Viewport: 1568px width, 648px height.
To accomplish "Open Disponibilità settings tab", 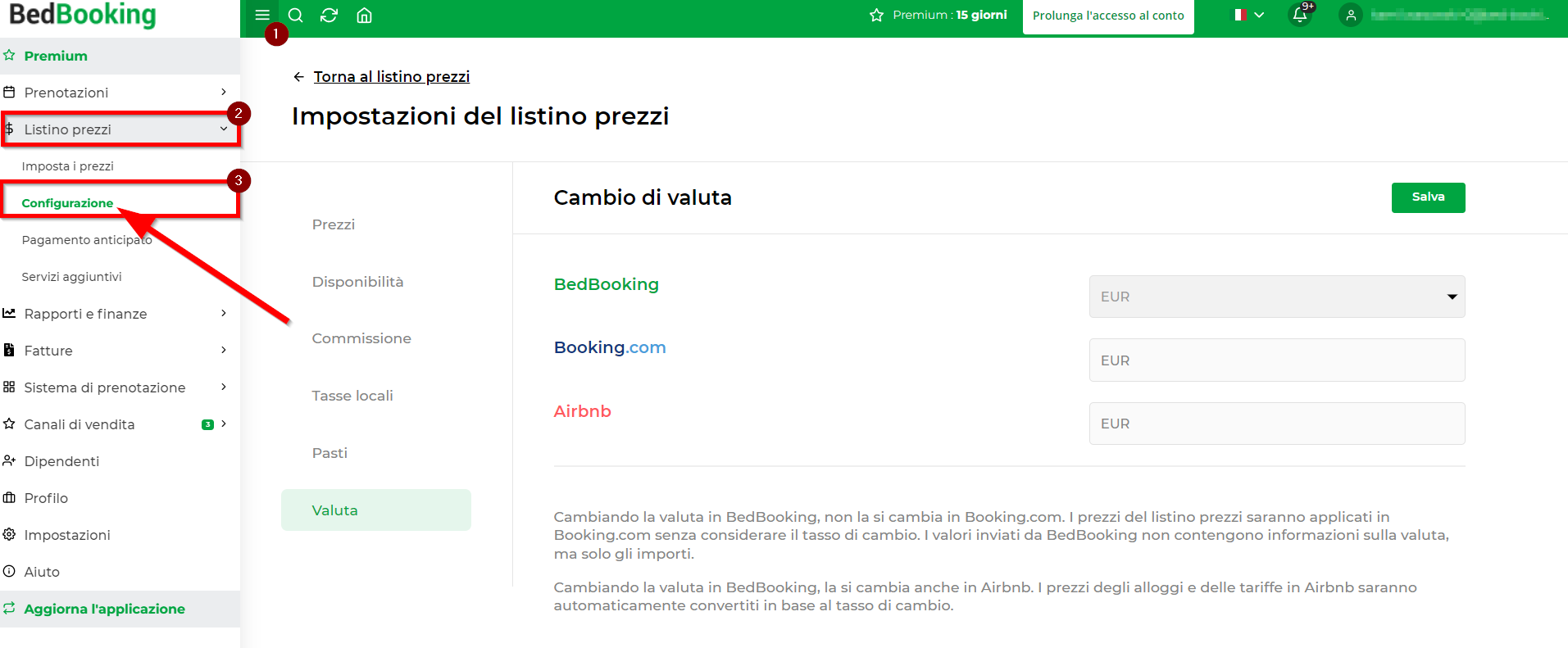I will click(x=357, y=282).
